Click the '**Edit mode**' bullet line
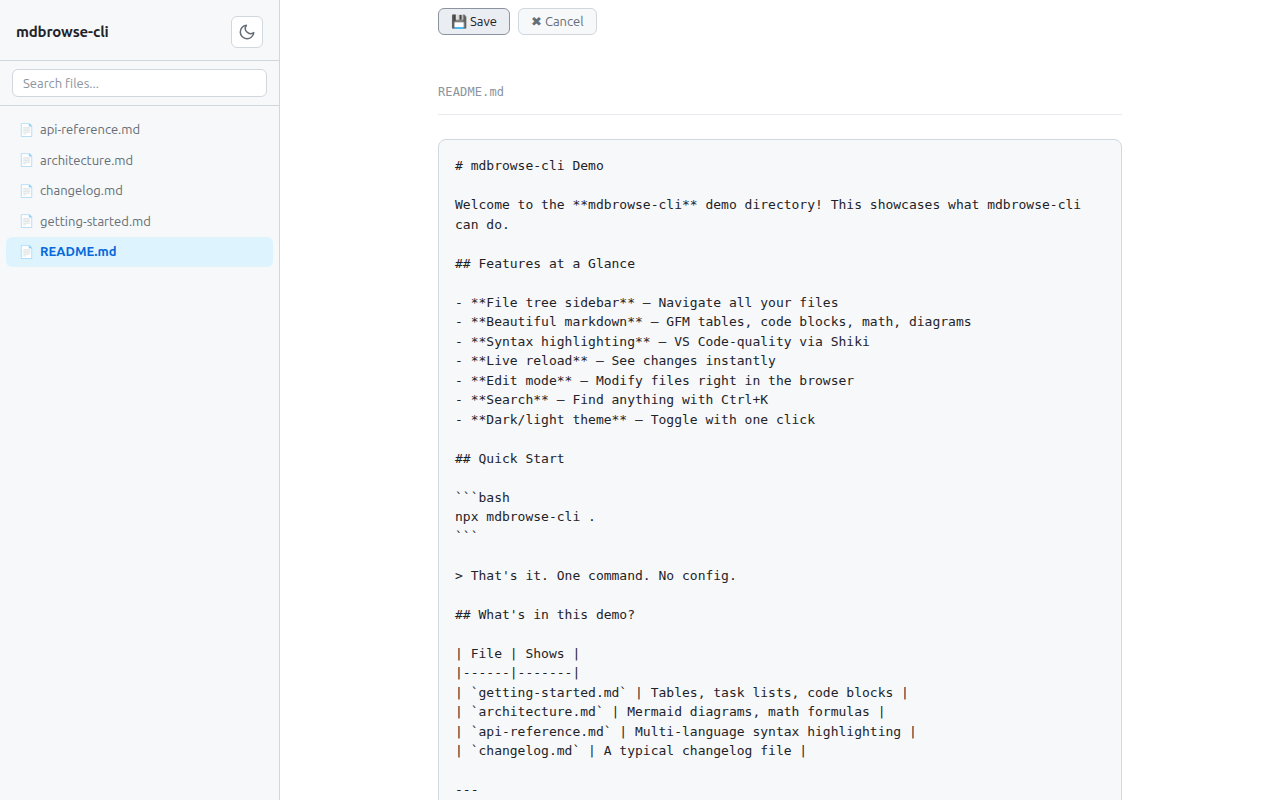Screen dimensions: 1280x800 point(654,381)
